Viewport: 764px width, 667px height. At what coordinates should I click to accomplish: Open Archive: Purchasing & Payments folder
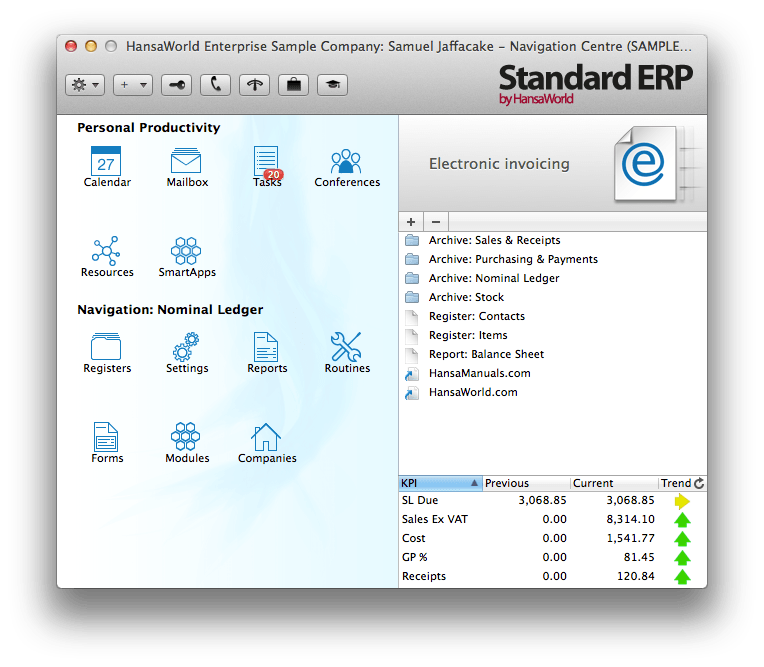point(553,259)
